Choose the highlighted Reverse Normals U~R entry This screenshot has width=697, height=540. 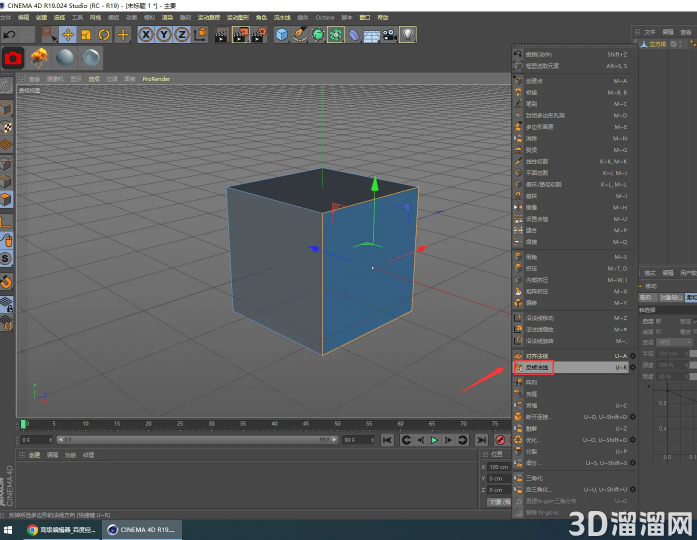click(x=572, y=368)
